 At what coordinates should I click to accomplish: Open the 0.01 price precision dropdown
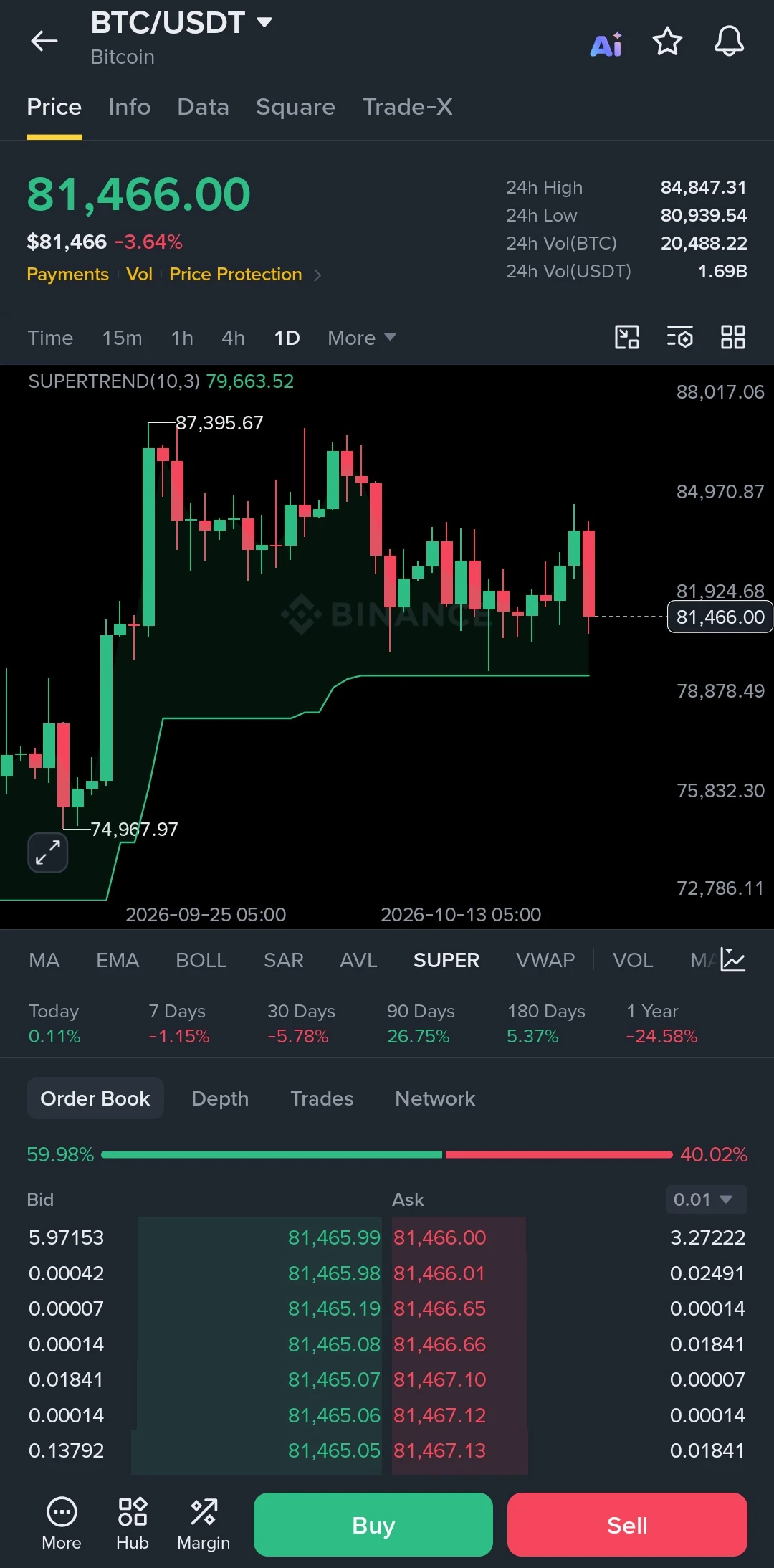pyautogui.click(x=706, y=1199)
